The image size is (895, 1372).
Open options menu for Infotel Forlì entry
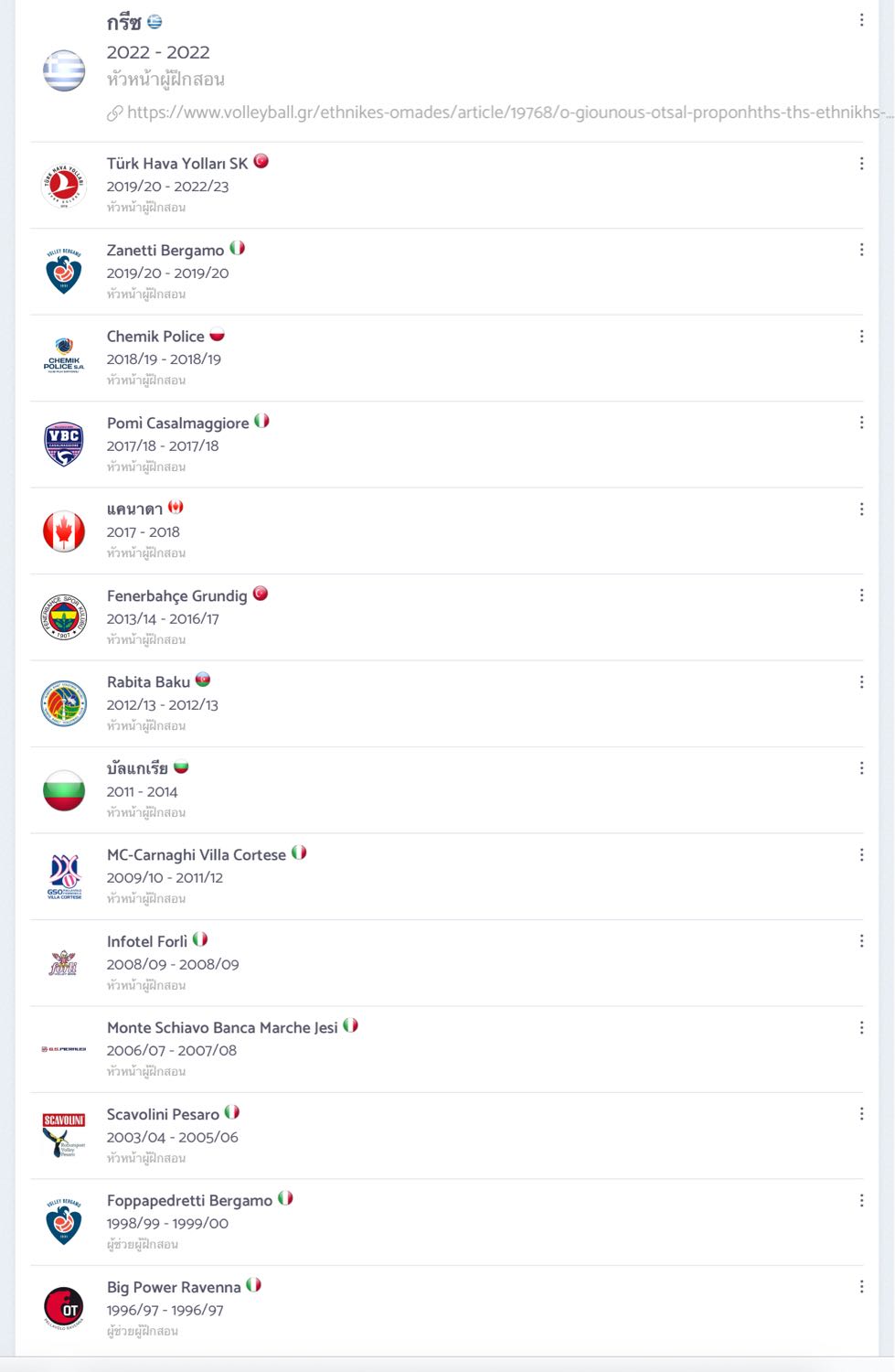pyautogui.click(x=861, y=941)
